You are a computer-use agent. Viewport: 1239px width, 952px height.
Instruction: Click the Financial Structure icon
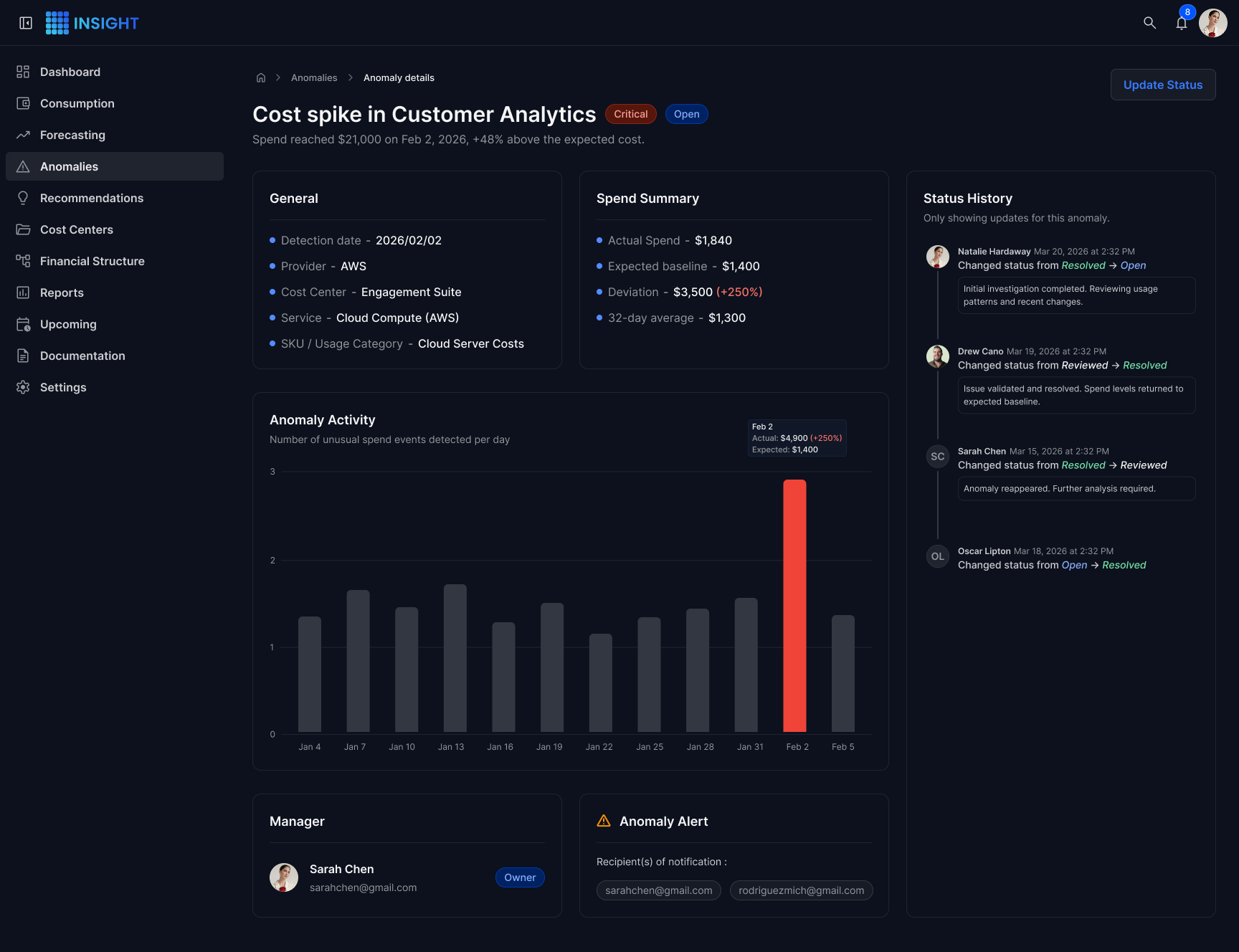(x=23, y=261)
